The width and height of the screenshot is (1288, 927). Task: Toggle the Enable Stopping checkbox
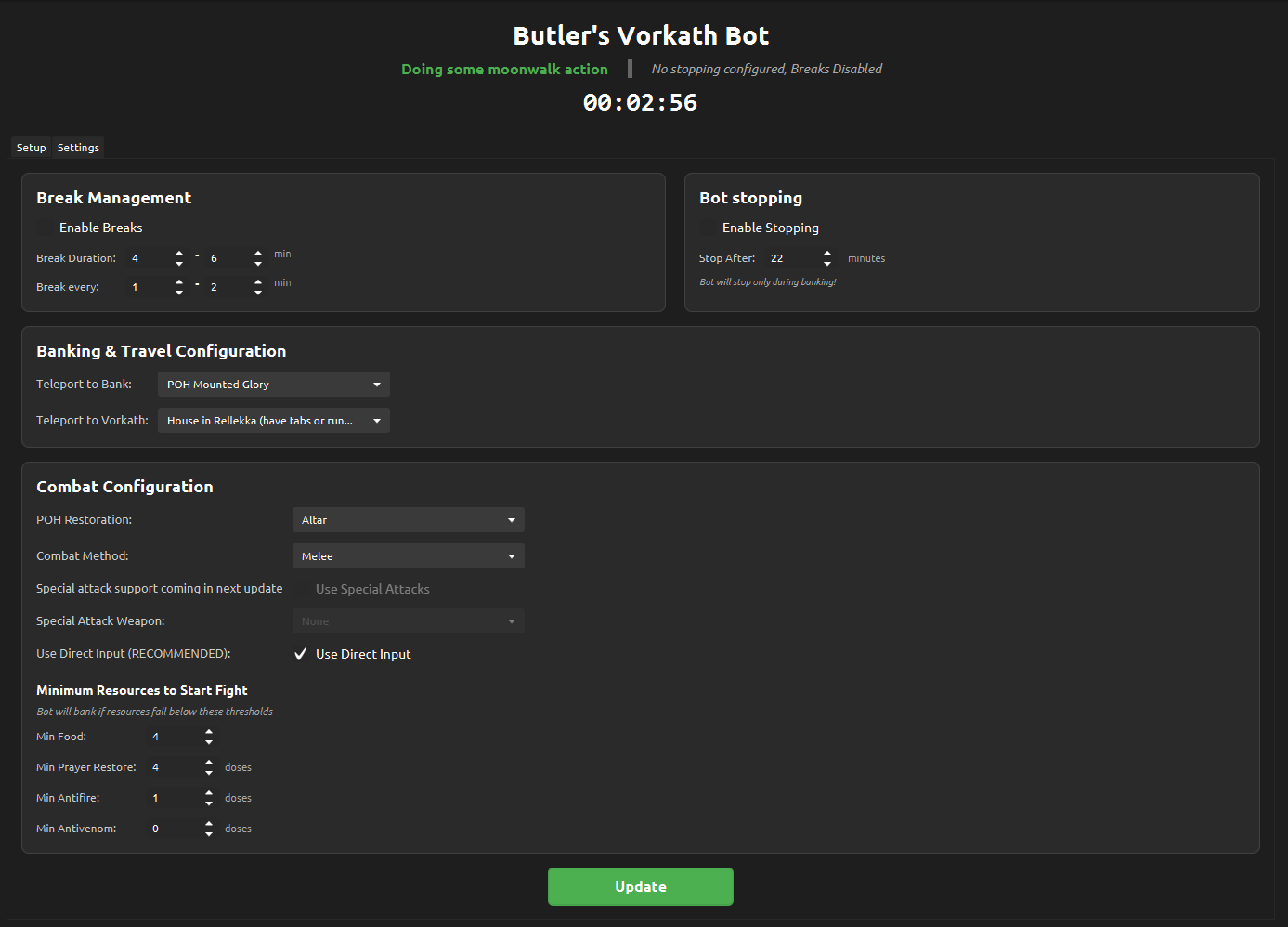coord(709,228)
